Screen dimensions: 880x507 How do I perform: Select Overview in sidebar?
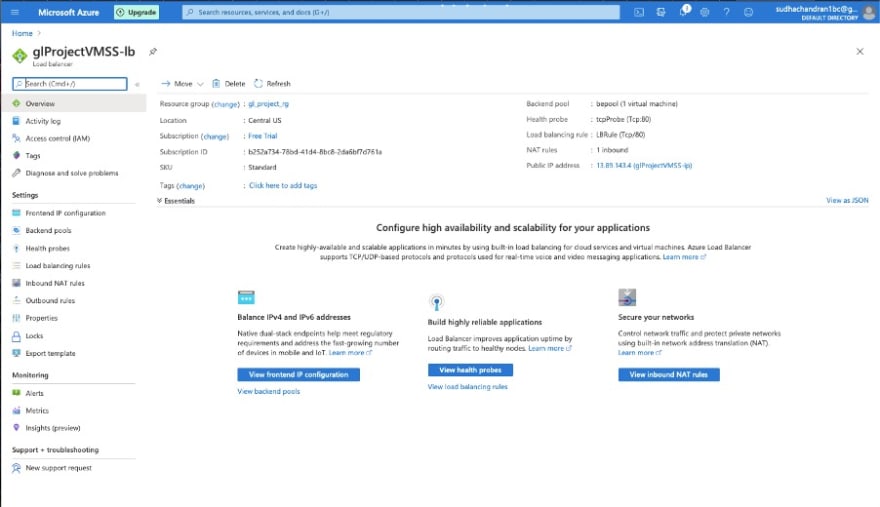click(73, 103)
